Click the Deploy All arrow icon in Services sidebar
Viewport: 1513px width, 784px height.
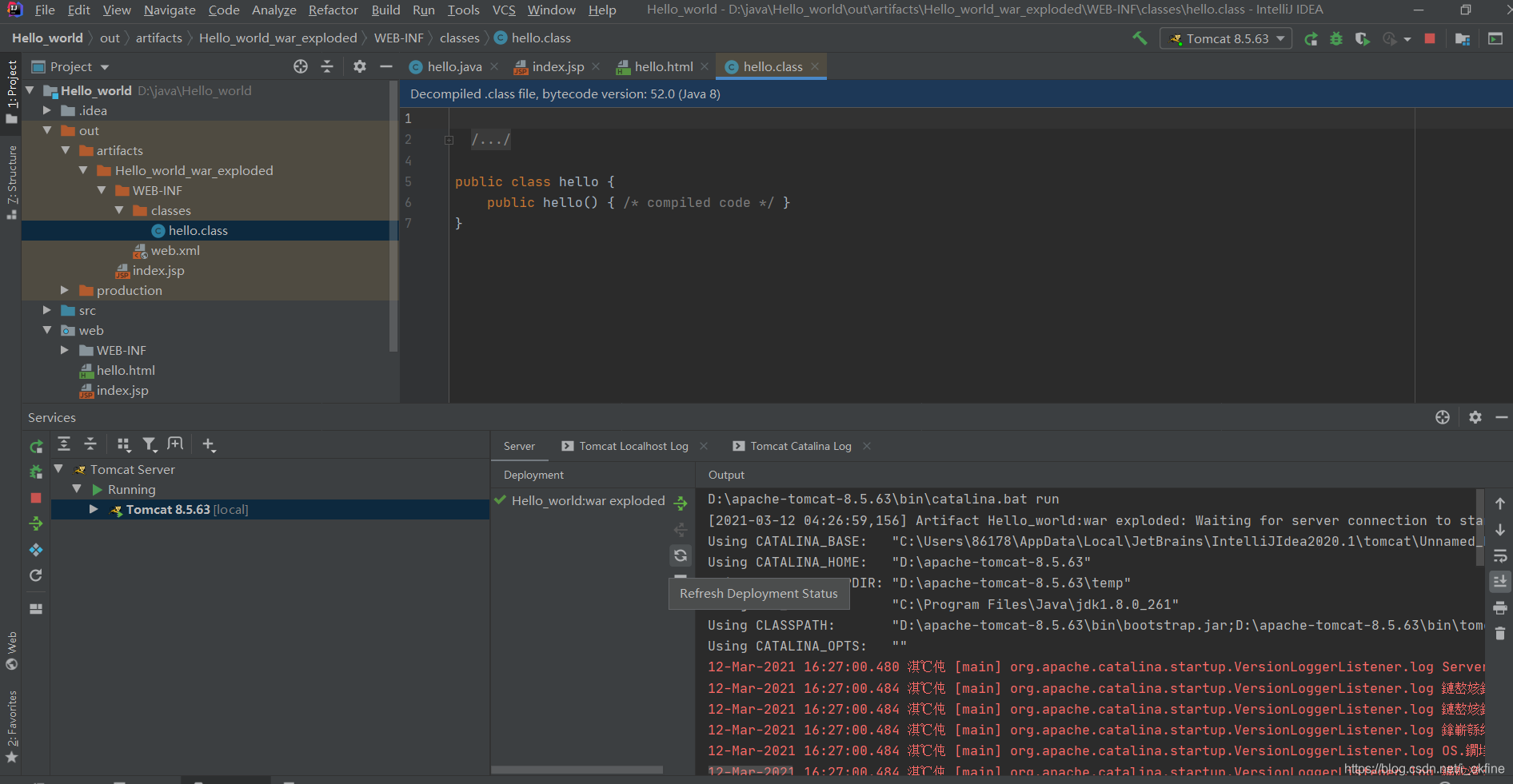36,523
